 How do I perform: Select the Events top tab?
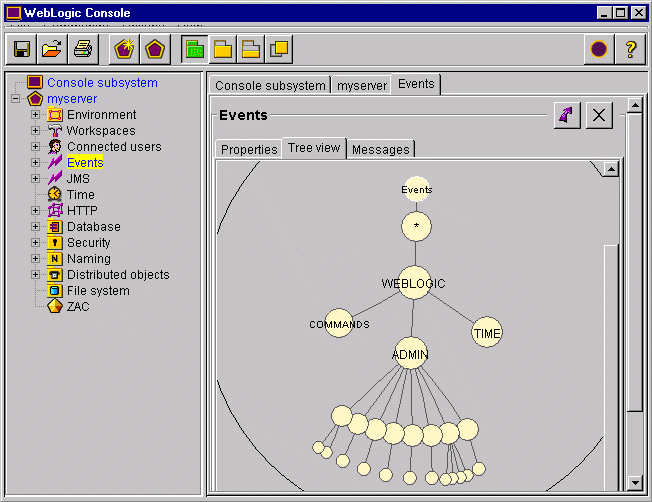(x=416, y=84)
